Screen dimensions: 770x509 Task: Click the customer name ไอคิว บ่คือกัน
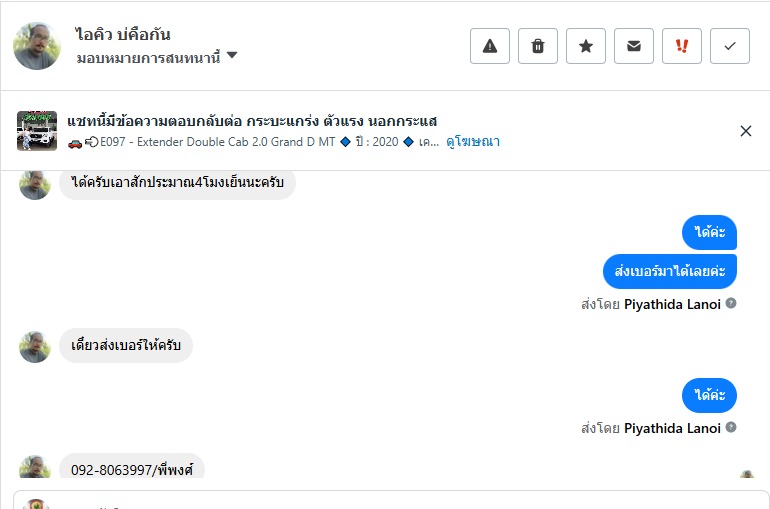pos(123,35)
